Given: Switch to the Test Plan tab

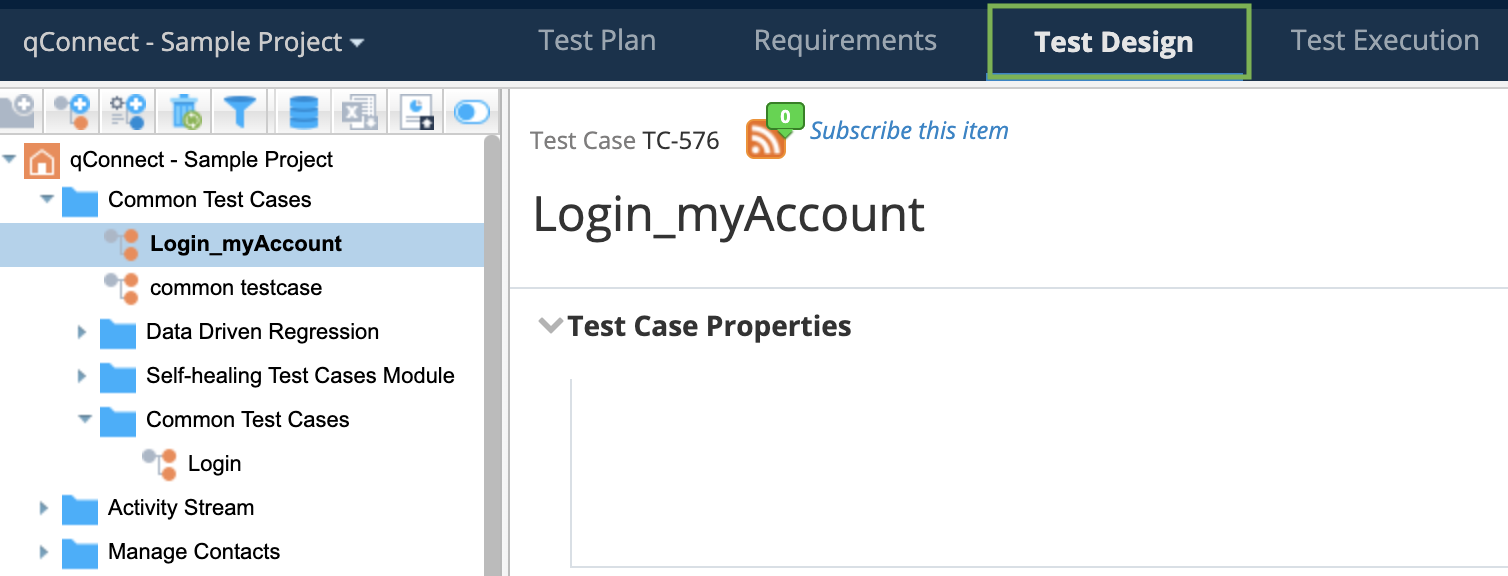Looking at the screenshot, I should 597,41.
